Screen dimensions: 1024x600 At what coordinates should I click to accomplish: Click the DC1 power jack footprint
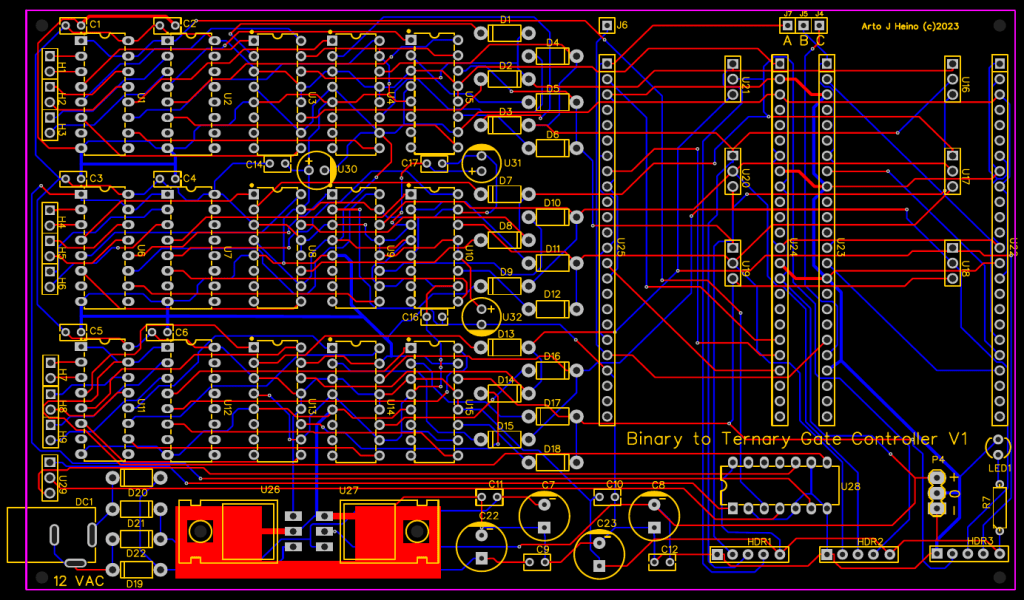point(52,537)
